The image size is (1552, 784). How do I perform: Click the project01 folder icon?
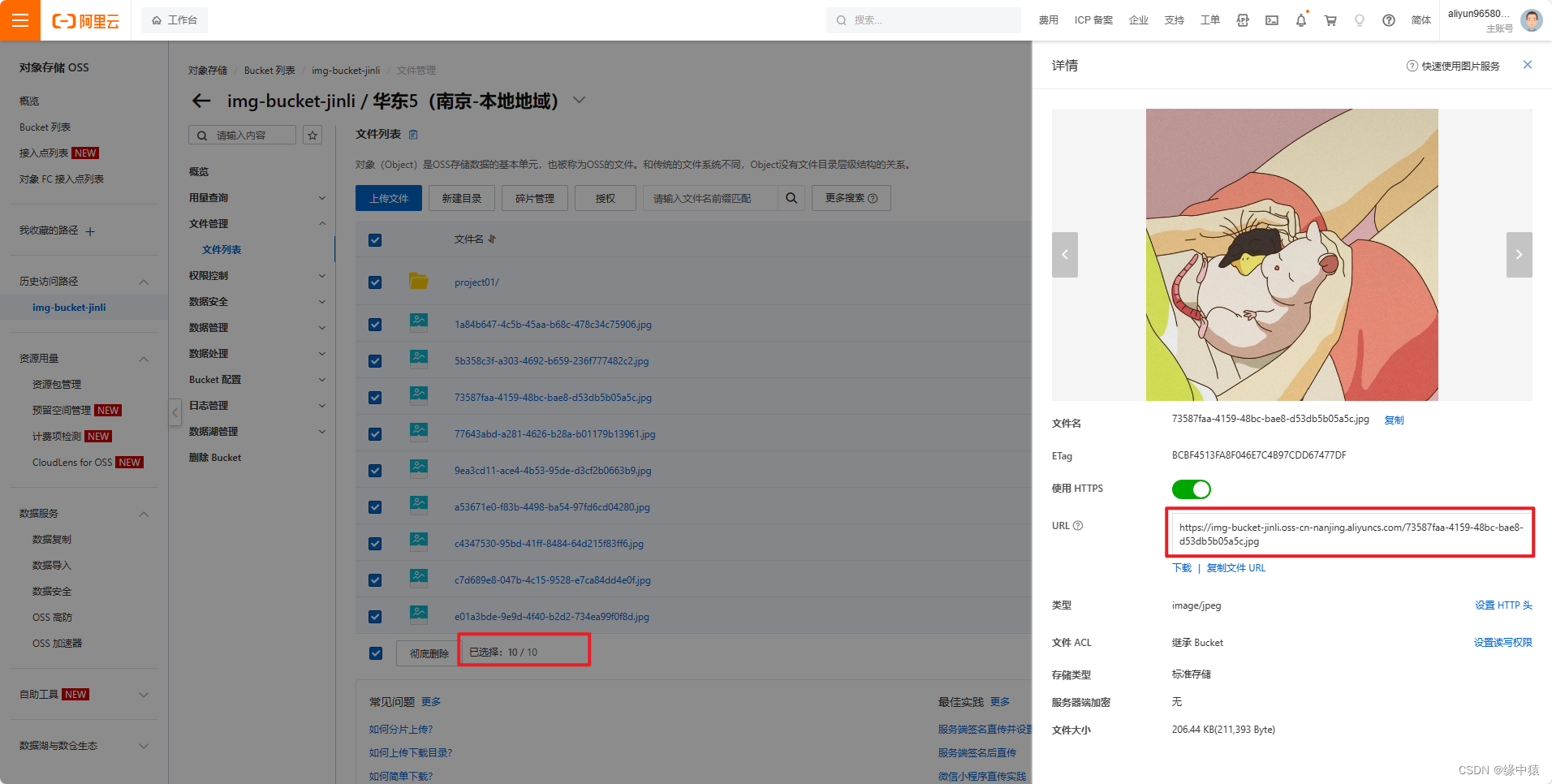(419, 281)
